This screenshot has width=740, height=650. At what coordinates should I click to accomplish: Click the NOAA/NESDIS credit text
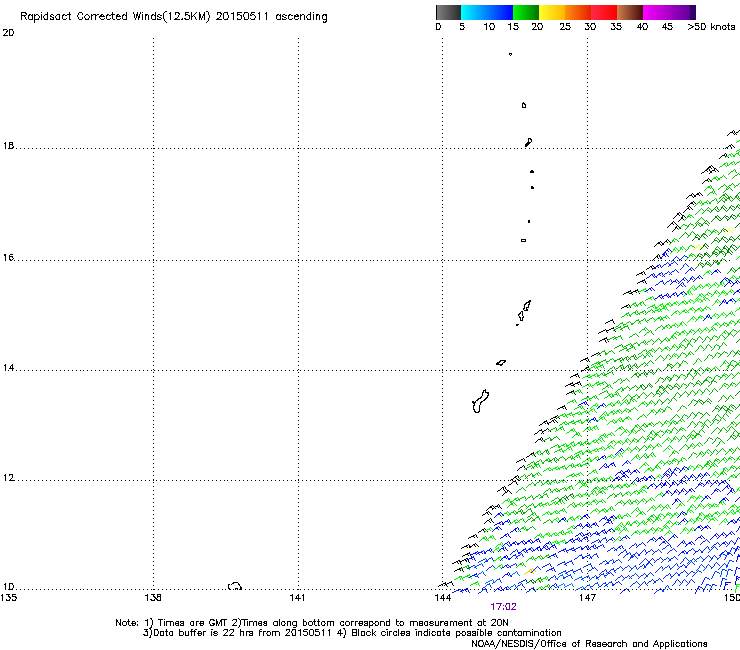click(589, 644)
